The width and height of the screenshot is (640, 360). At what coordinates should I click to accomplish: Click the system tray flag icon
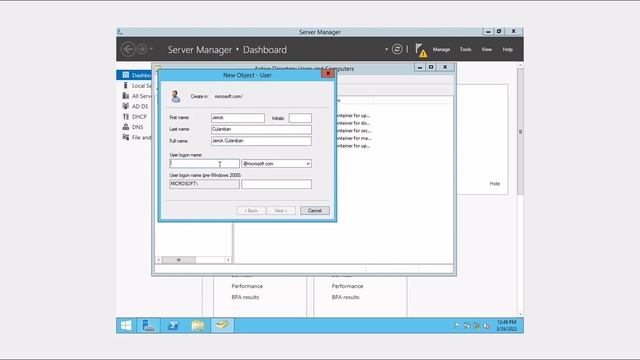pos(458,325)
